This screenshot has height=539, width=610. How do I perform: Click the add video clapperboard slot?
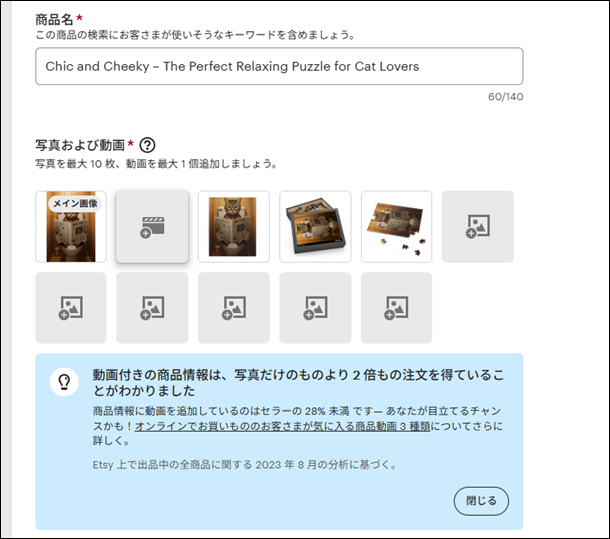pos(152,226)
